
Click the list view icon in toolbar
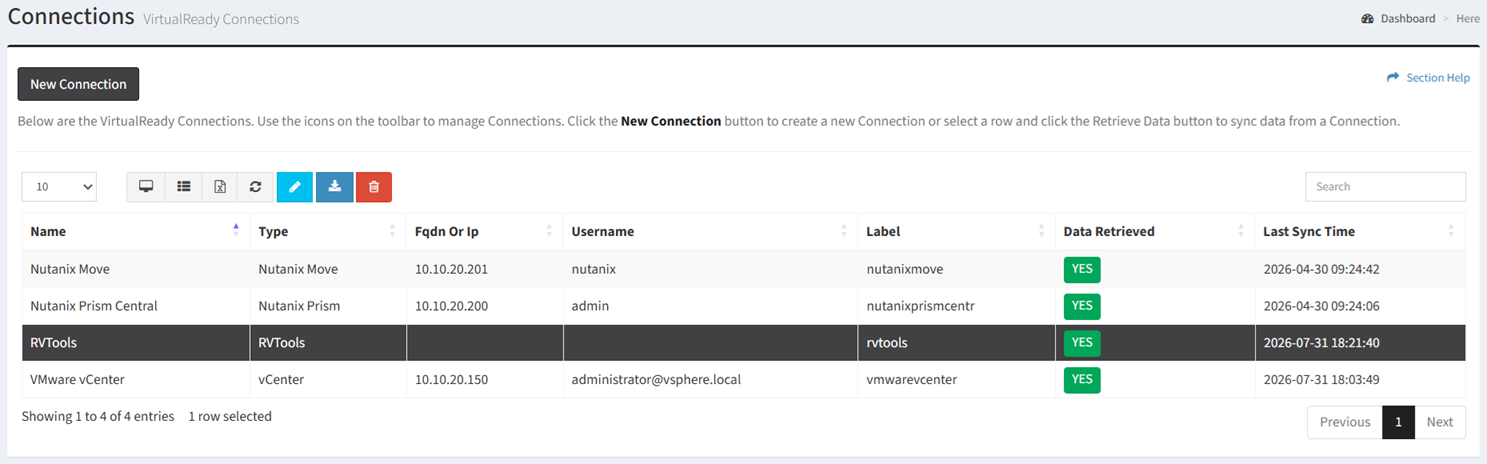pos(184,187)
